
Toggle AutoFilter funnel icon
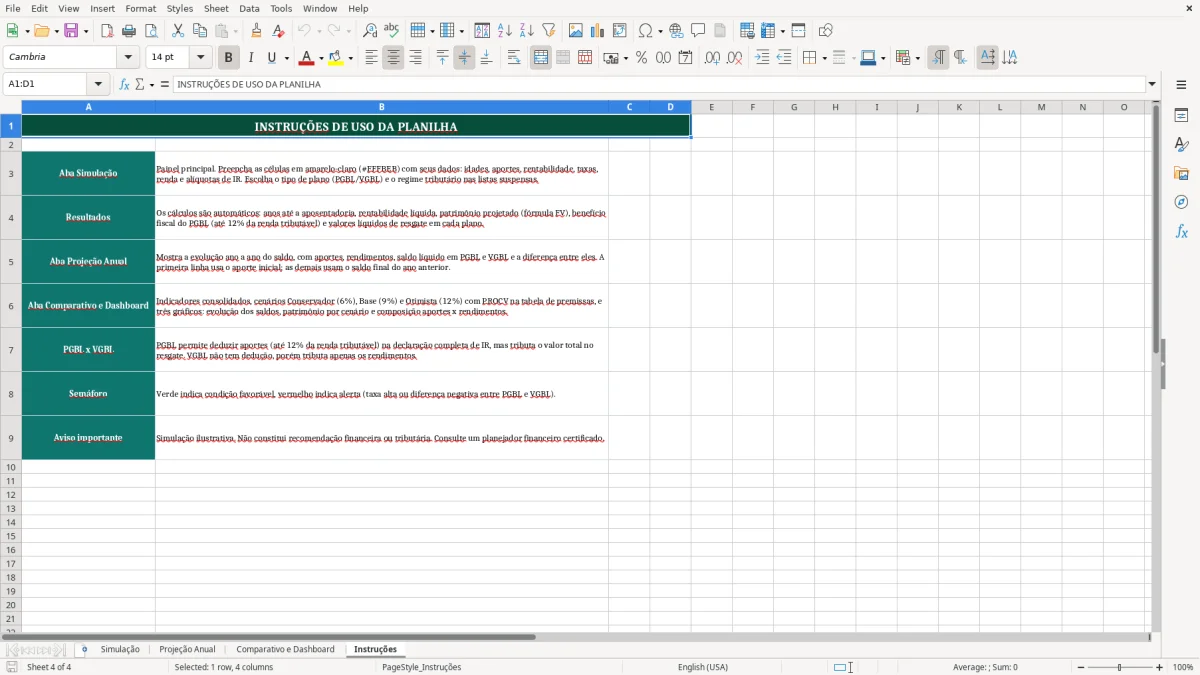click(x=548, y=31)
